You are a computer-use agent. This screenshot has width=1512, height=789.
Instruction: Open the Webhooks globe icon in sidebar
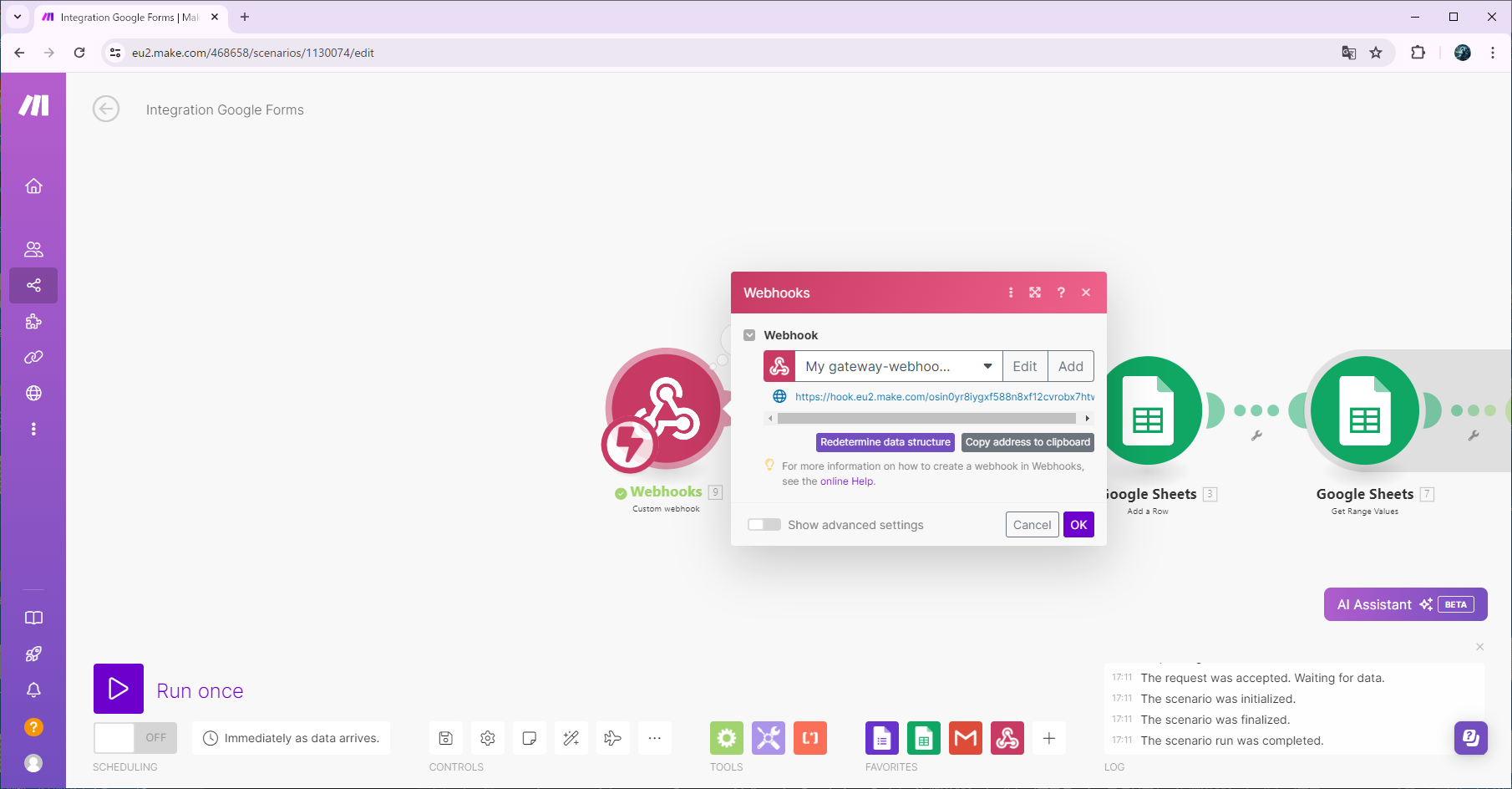coord(33,393)
